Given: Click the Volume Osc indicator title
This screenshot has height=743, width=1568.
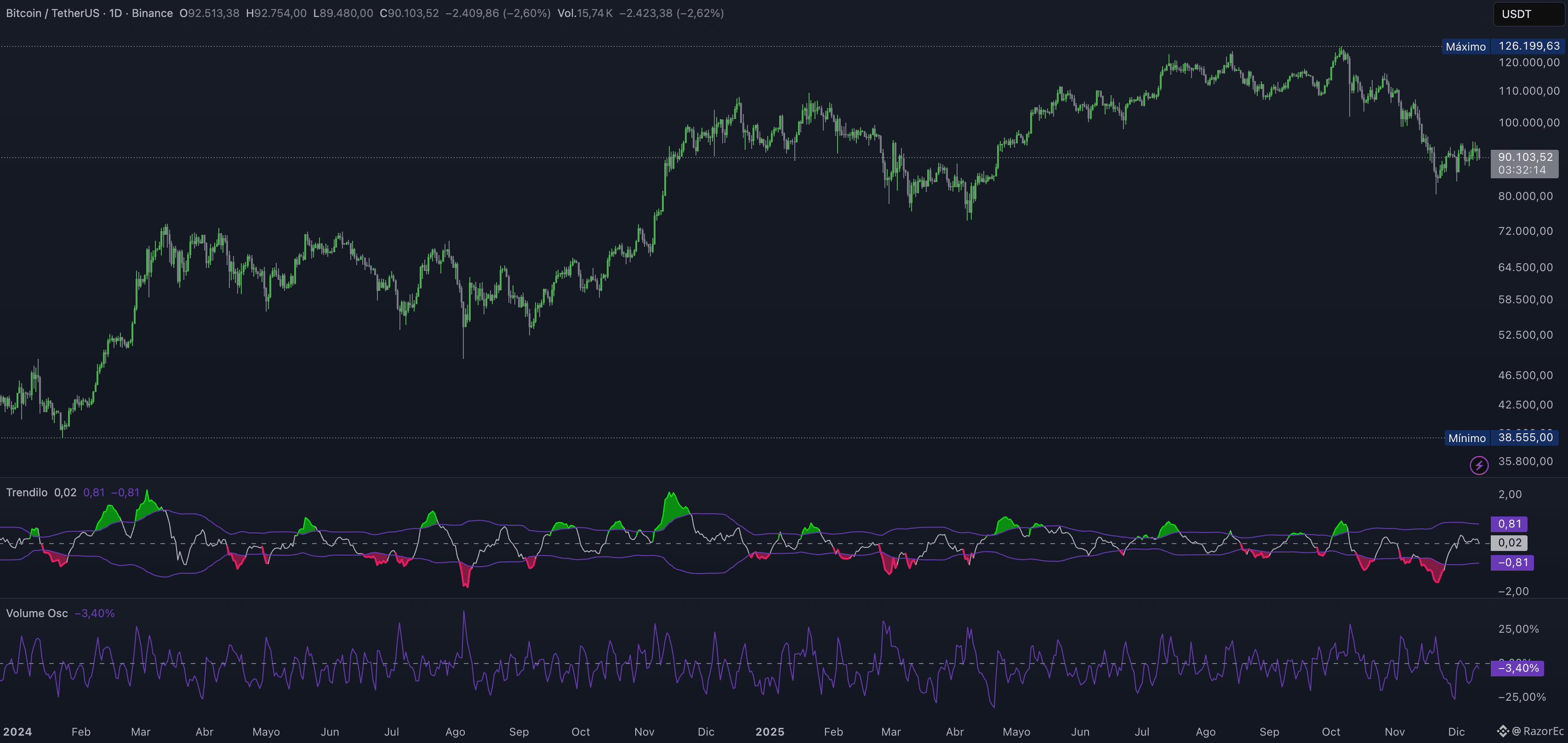Looking at the screenshot, I should click(36, 613).
